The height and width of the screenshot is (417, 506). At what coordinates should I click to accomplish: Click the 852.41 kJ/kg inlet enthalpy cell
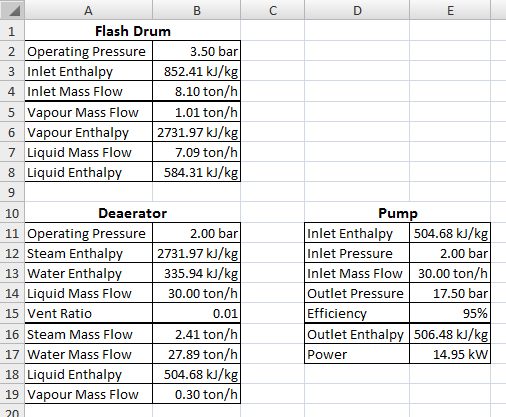[x=197, y=71]
